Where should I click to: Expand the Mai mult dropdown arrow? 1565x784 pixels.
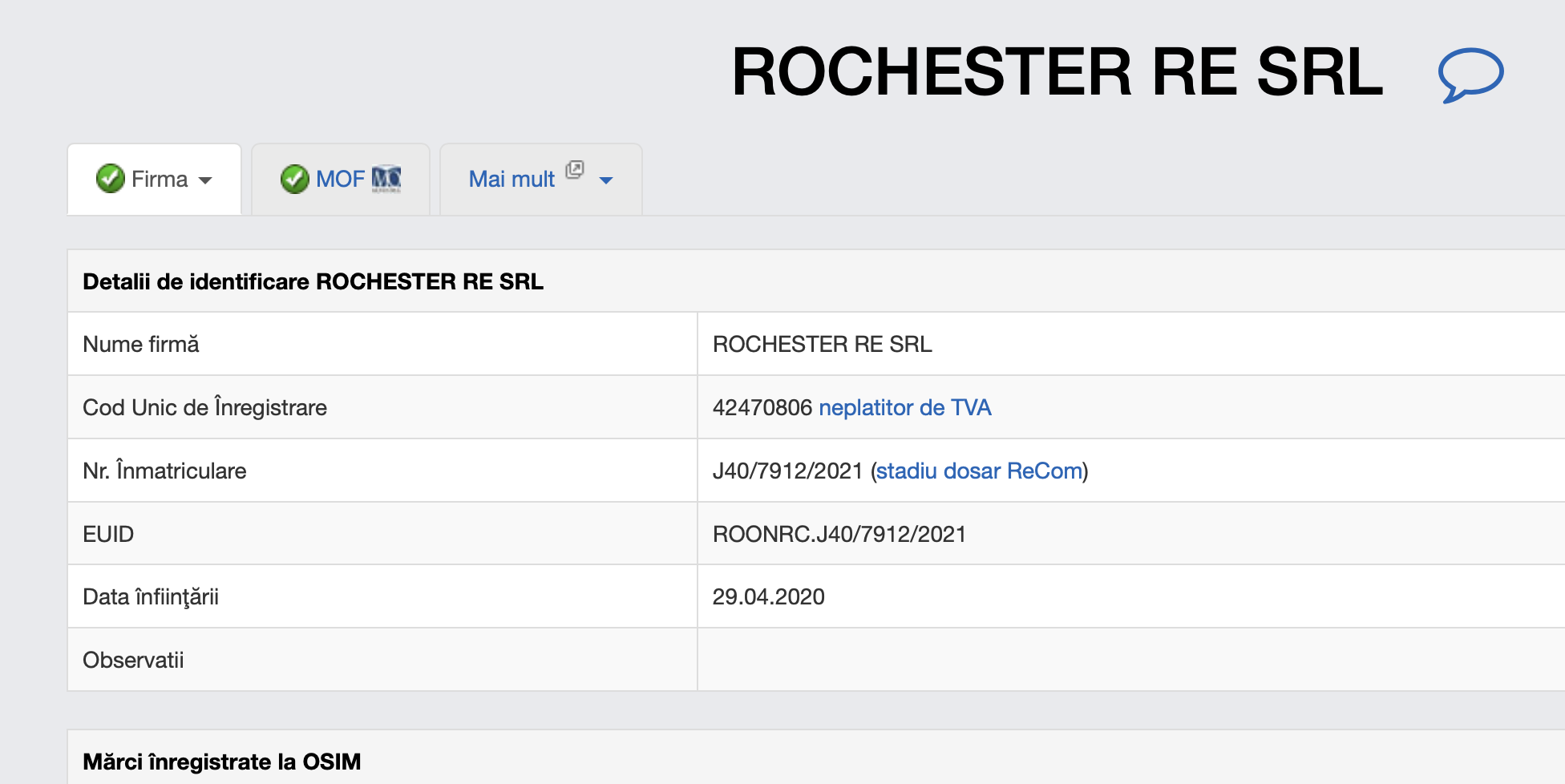point(606,180)
